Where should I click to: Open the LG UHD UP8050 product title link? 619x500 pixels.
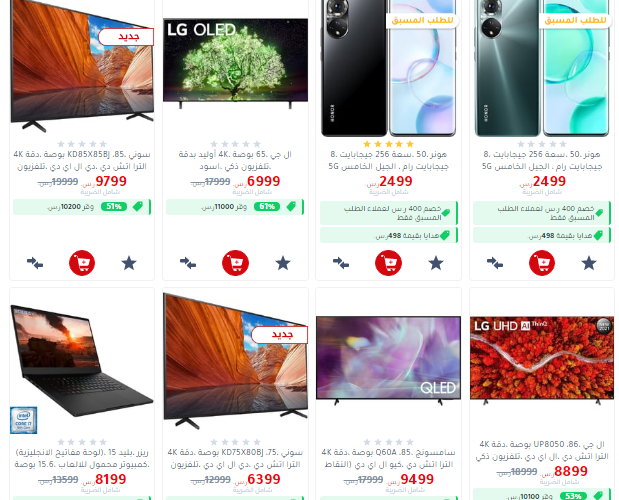pyautogui.click(x=542, y=451)
